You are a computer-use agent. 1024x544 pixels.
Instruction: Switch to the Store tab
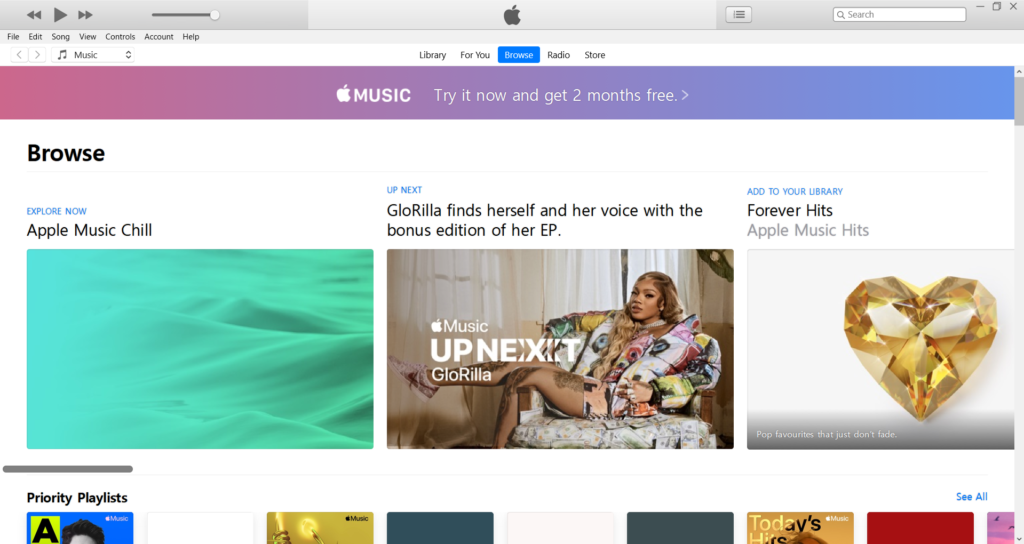(594, 55)
